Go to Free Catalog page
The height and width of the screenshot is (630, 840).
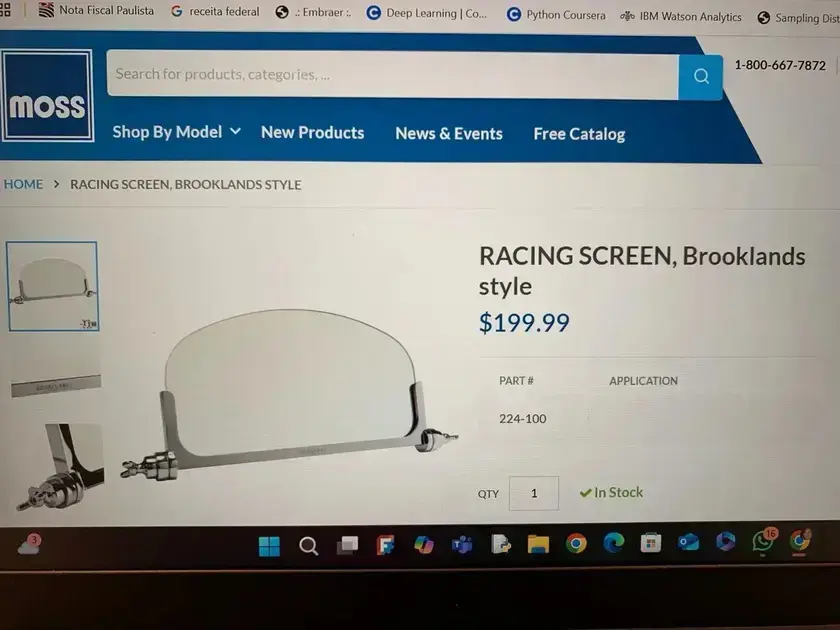[x=579, y=134]
